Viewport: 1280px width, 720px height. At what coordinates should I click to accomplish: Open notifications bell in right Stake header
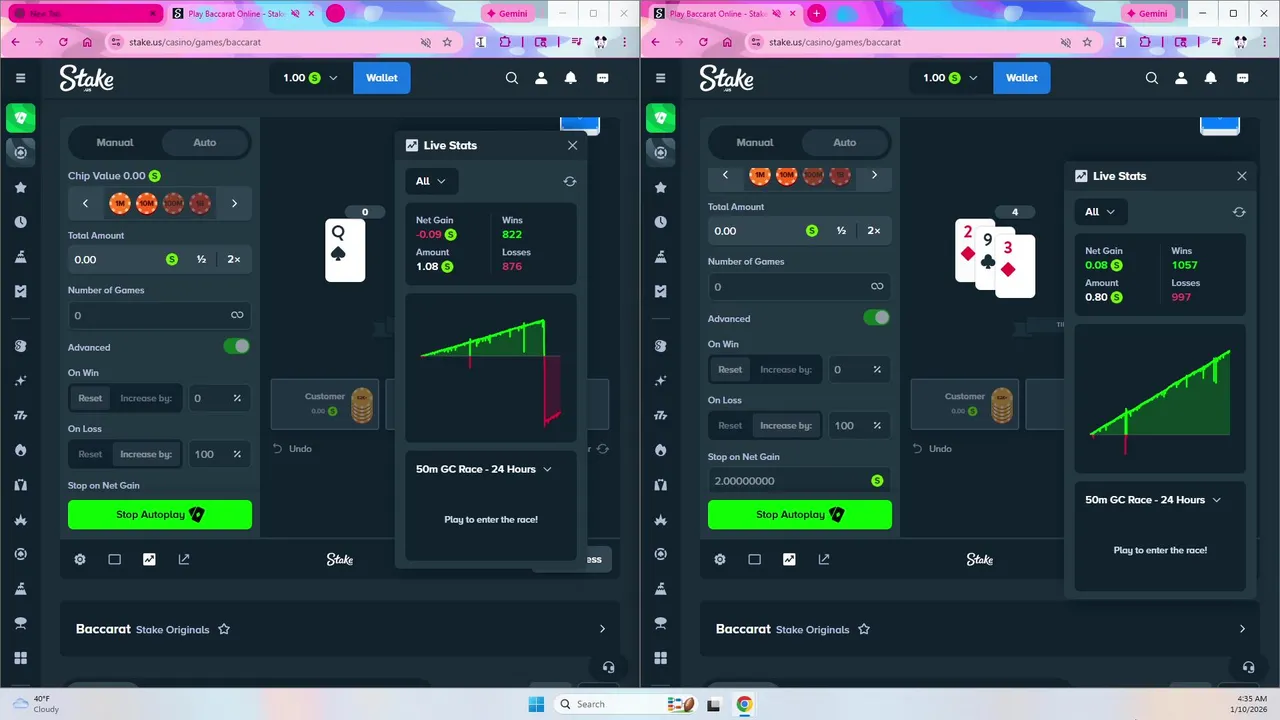click(x=1211, y=78)
